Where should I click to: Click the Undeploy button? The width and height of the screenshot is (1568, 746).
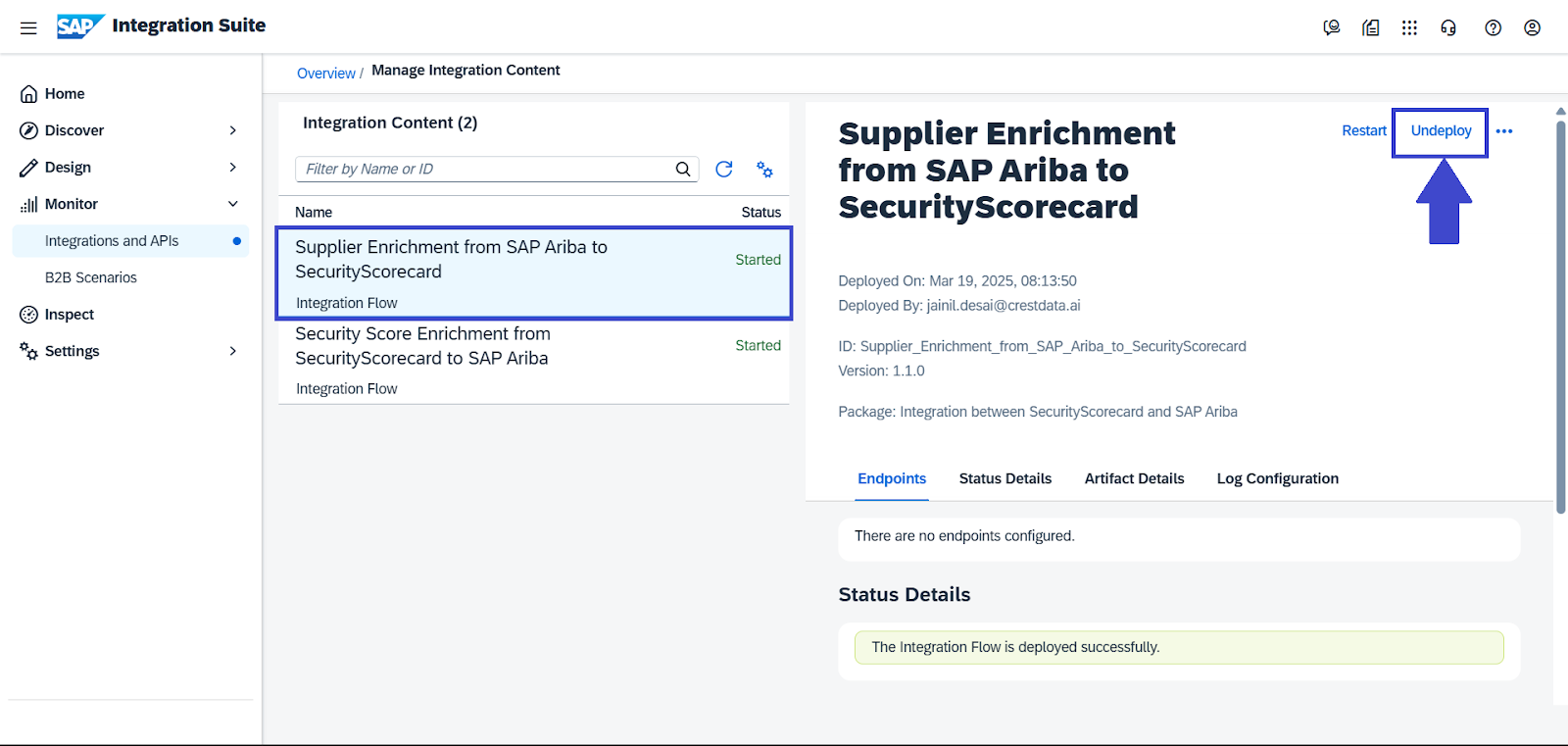(x=1441, y=131)
